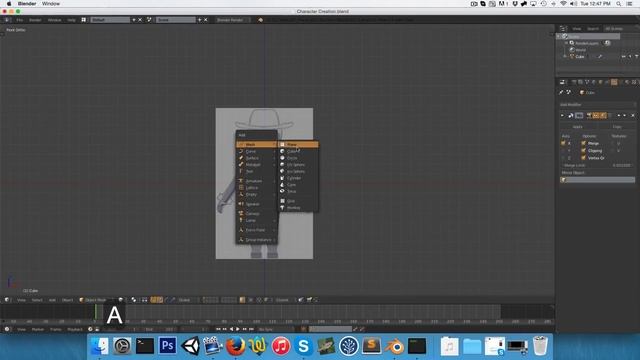640x360 pixels.
Task: Toggle the Textures U checkbox
Action: point(613,143)
